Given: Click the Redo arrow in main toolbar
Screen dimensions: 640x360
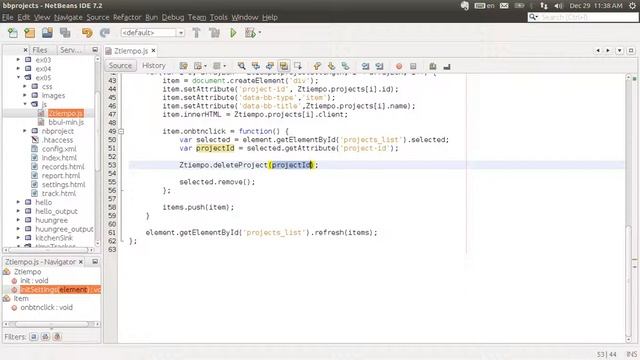Looking at the screenshot, I should tap(104, 33).
